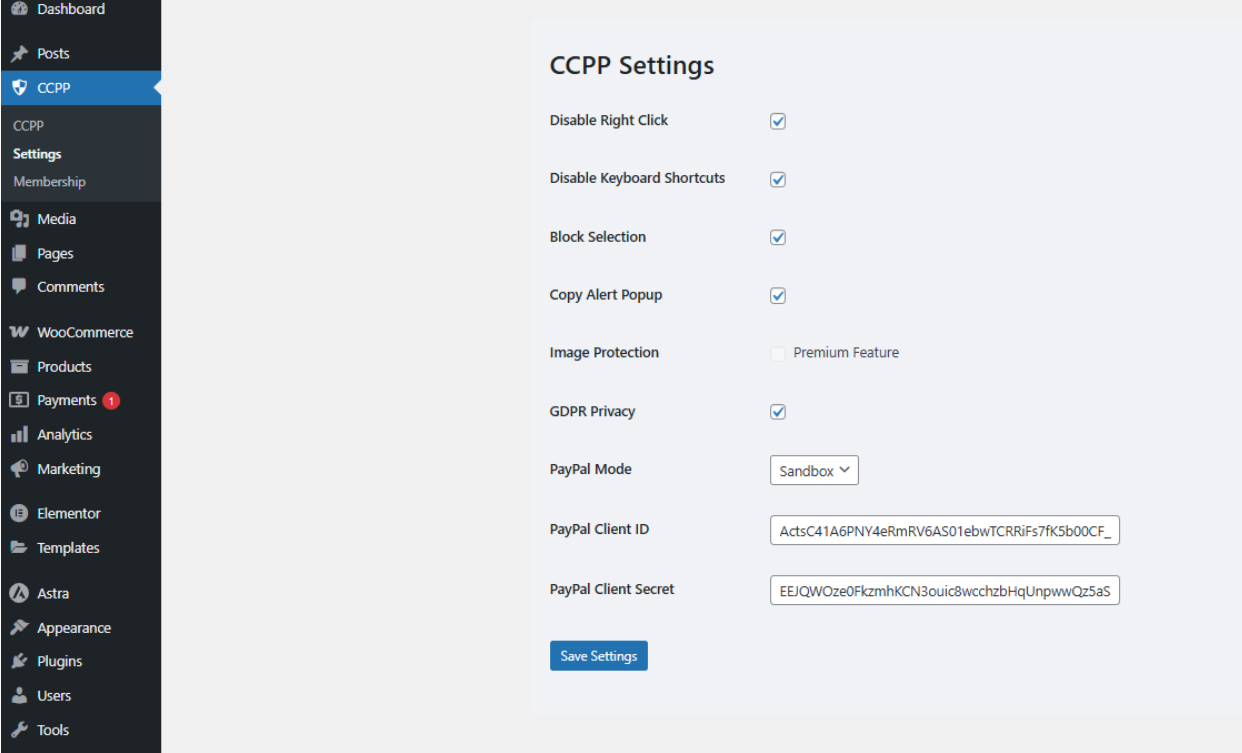Click the GDPR Privacy label
This screenshot has width=1242, height=753.
pos(592,411)
